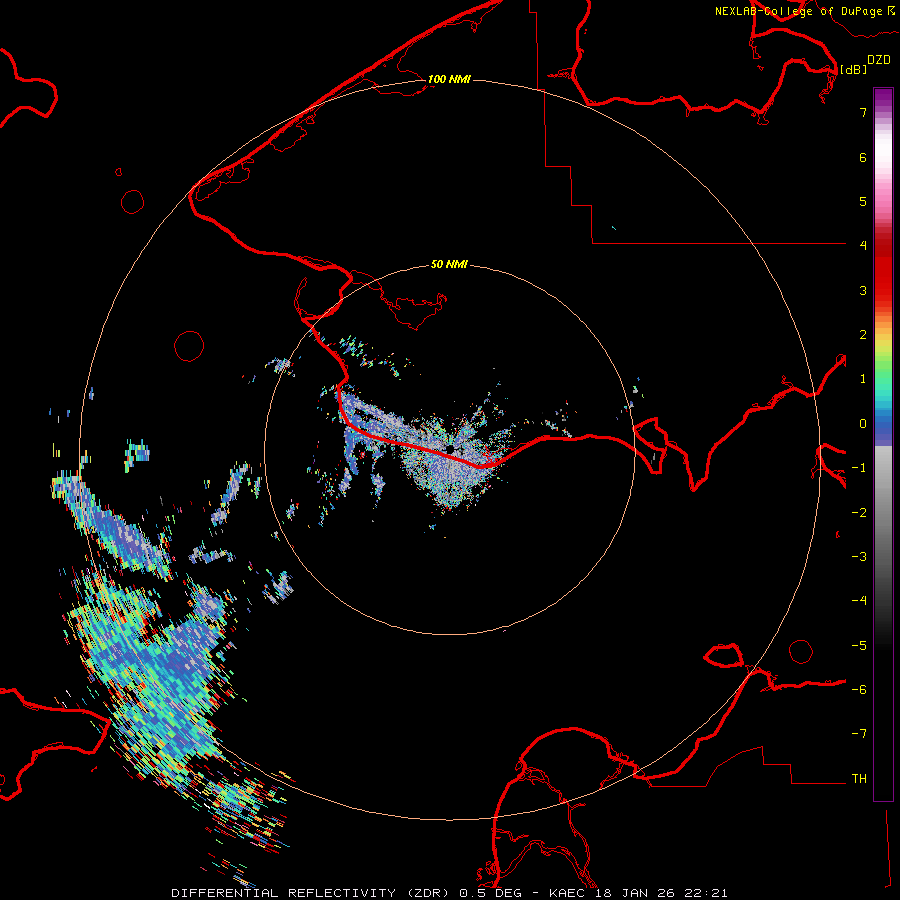Click the KAEC station identifier in the caption

(x=567, y=893)
